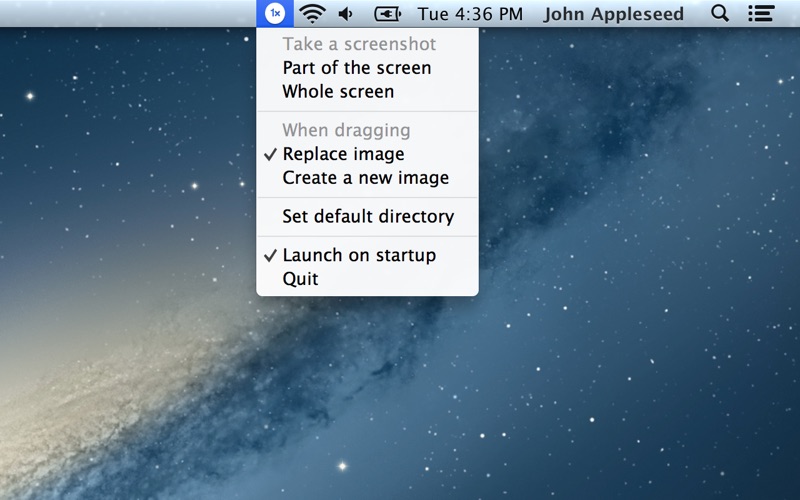Click the 1x menu bar app icon

tap(274, 13)
